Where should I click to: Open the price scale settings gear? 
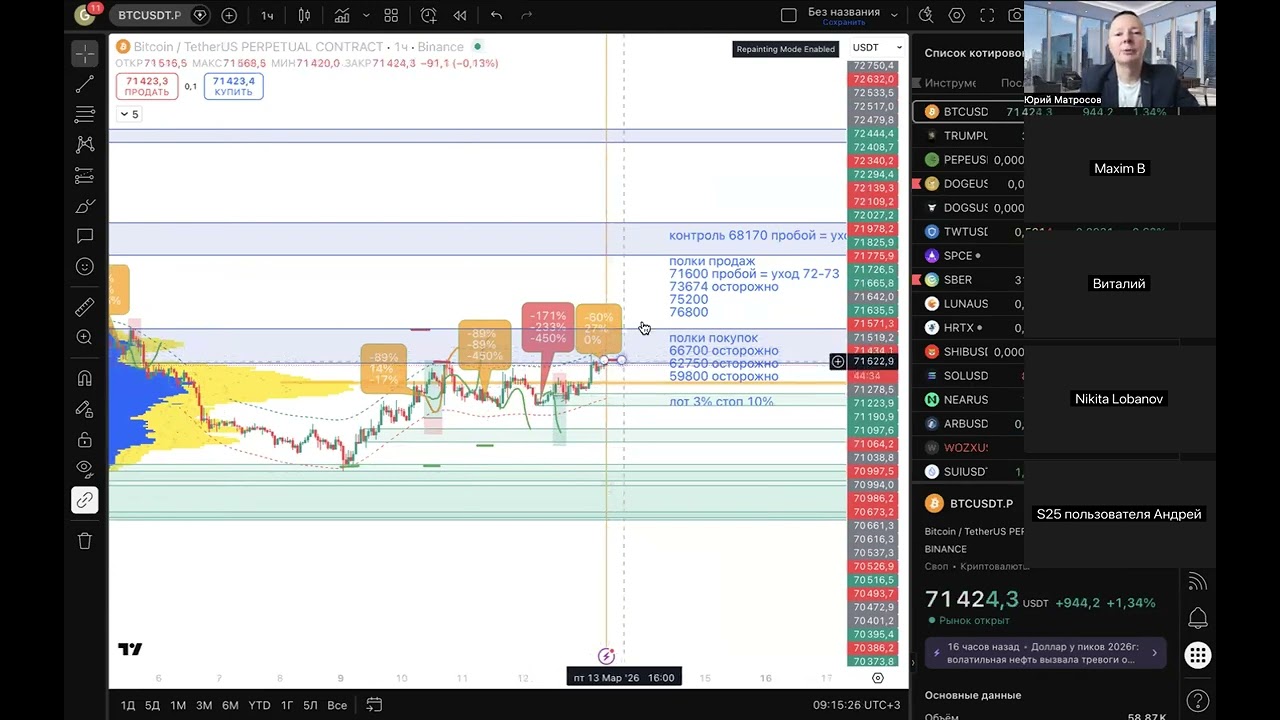point(878,677)
